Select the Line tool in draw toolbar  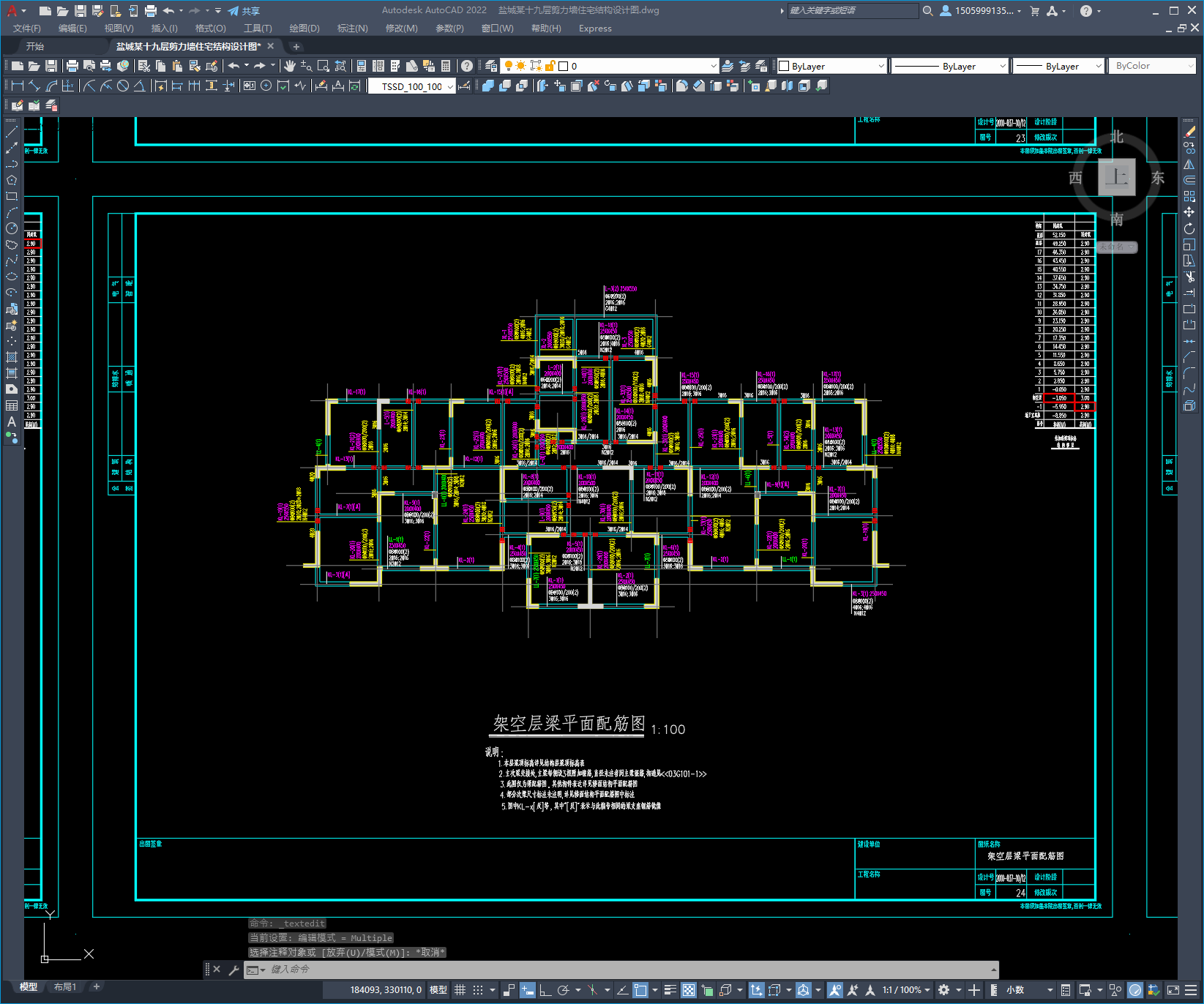click(12, 132)
